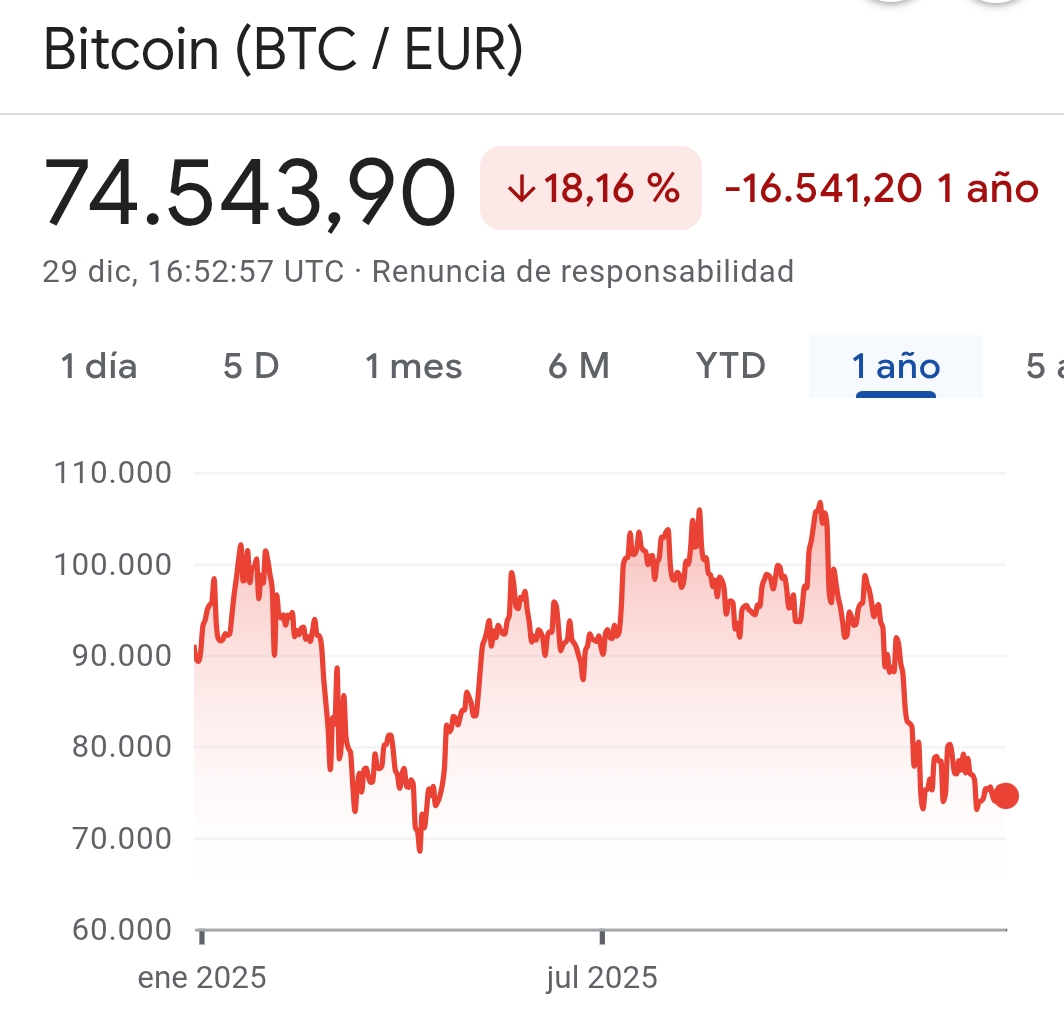Screen dimensions: 1064x1017
Task: Open the 1 mes range tab
Action: coord(414,367)
